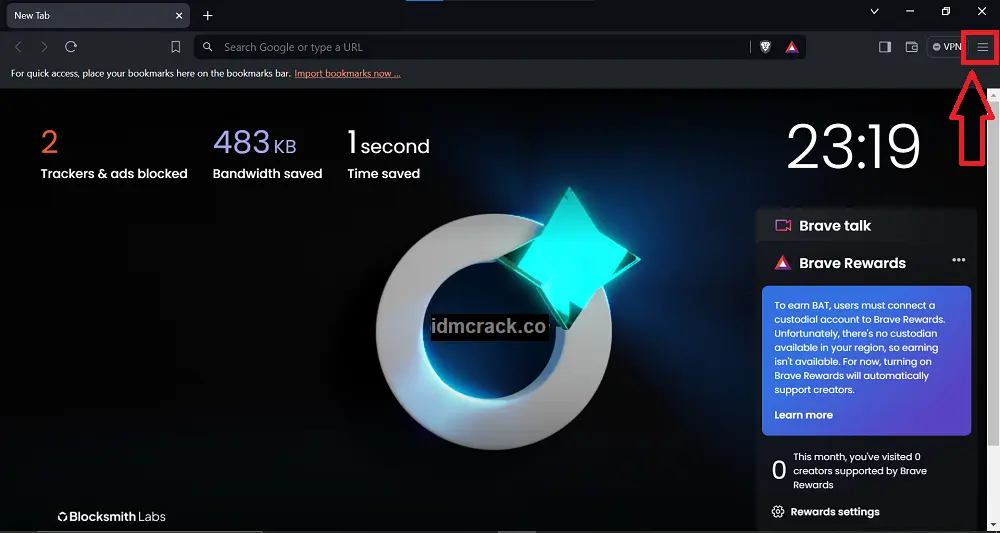Click Time saved stat
This screenshot has width=1000, height=533.
click(x=388, y=154)
